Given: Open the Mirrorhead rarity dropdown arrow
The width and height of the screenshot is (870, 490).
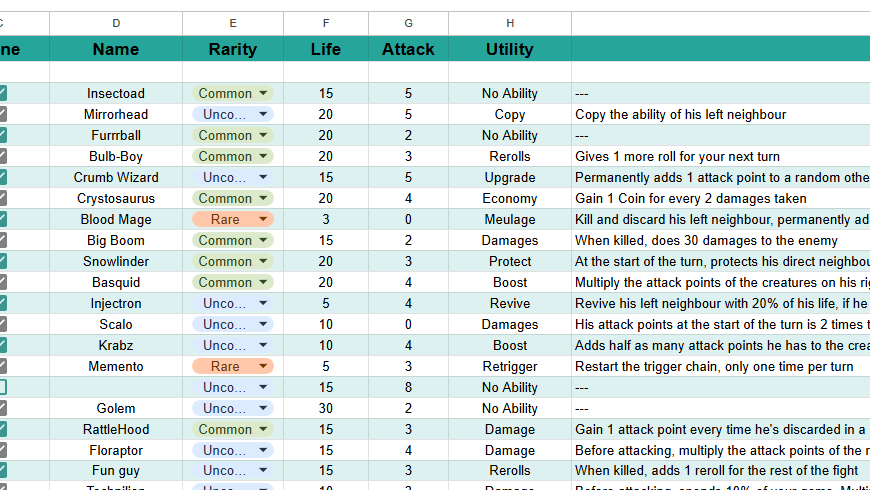Looking at the screenshot, I should 263,114.
